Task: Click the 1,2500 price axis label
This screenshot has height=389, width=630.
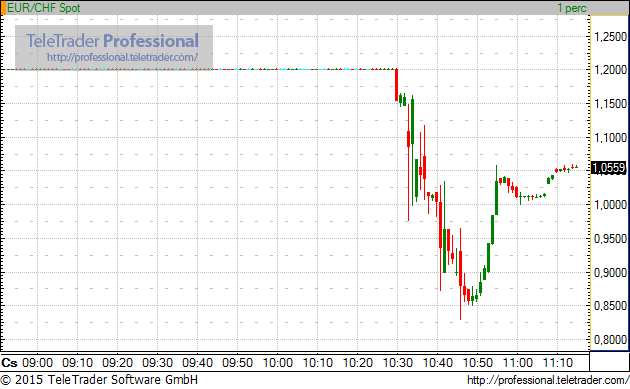Action: 610,37
